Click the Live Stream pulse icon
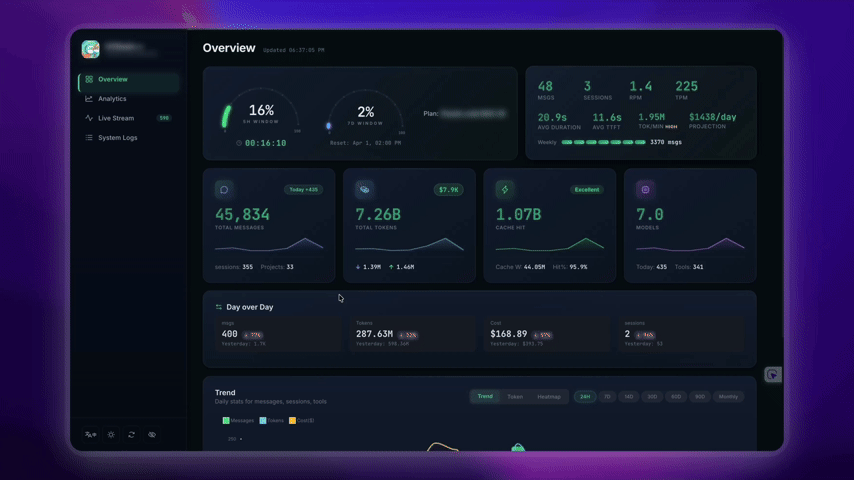 pos(89,118)
